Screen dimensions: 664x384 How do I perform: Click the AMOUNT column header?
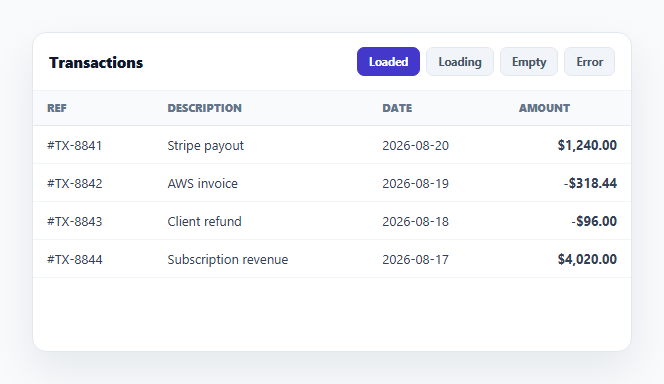(544, 108)
